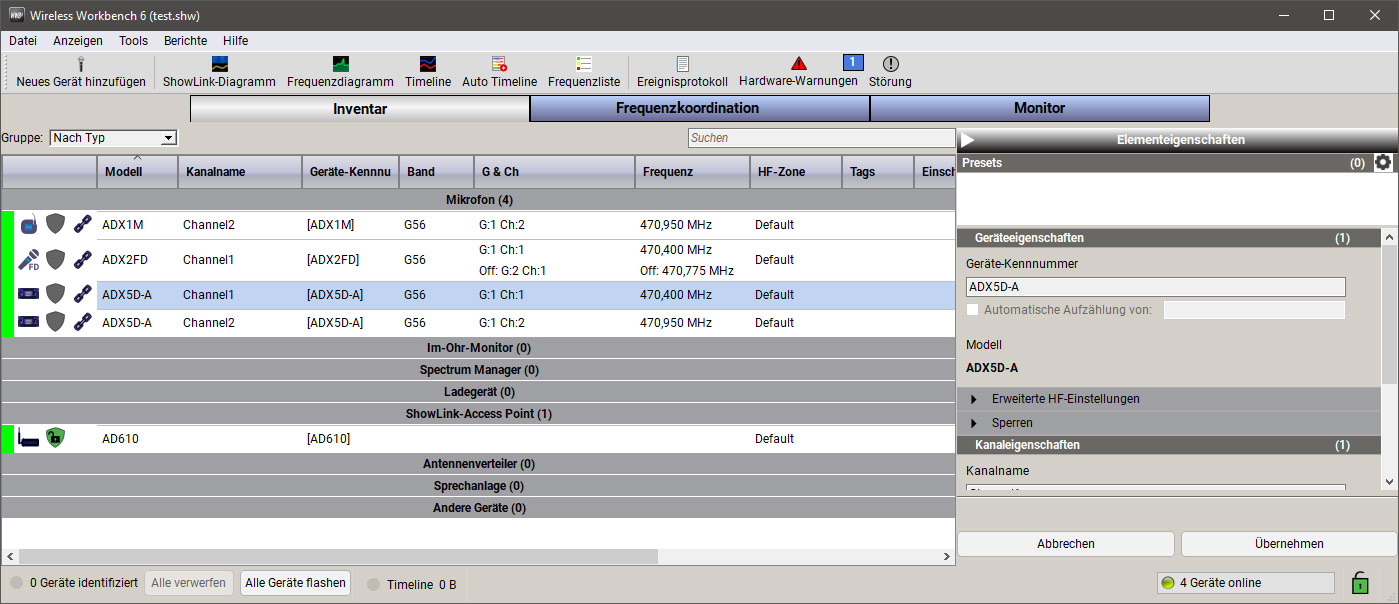Click the link icon of ADX2FD row
The width and height of the screenshot is (1399, 604).
(83, 260)
